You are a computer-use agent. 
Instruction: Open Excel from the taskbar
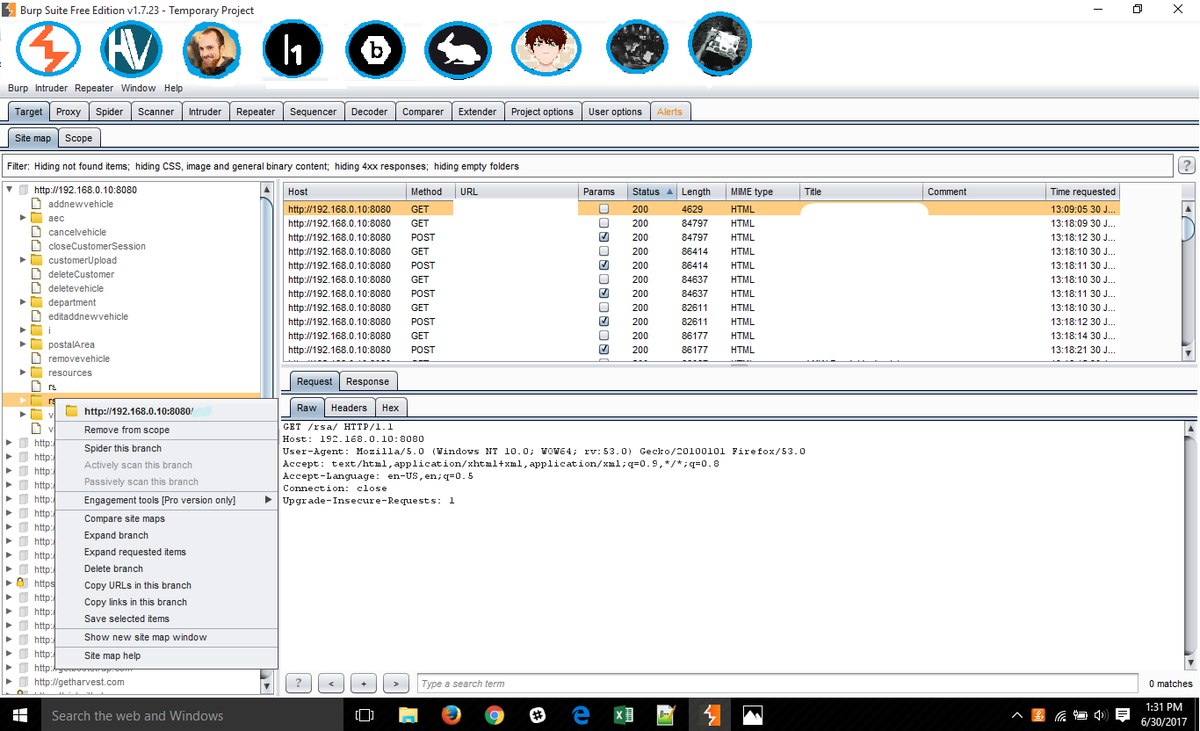[x=623, y=715]
